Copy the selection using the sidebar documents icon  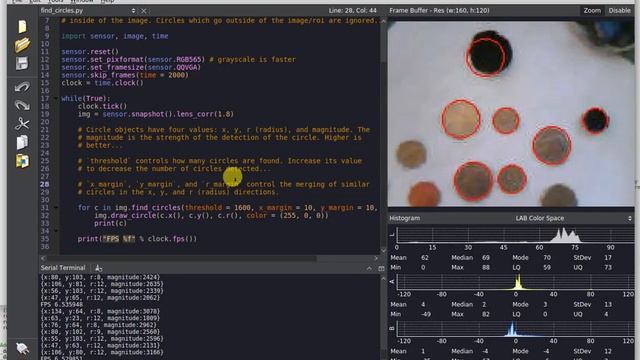(x=22, y=142)
